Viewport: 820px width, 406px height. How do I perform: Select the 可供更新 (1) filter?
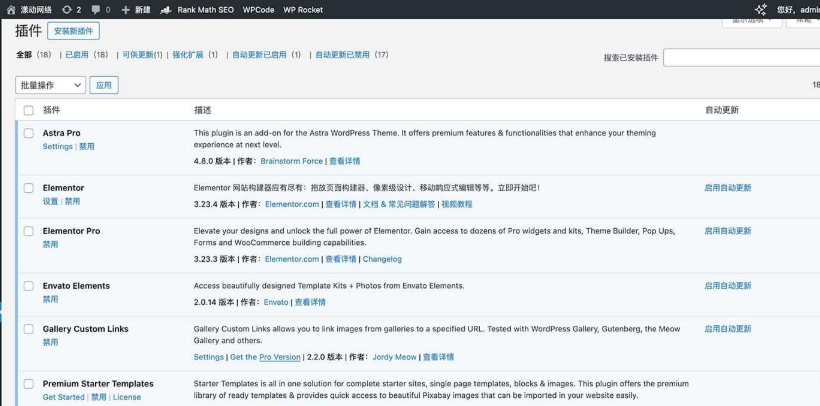pos(142,54)
